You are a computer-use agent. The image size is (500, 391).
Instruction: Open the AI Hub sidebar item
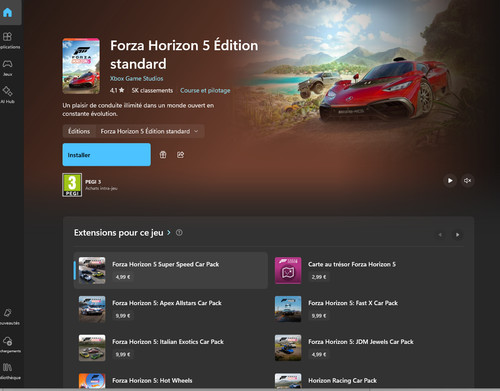click(7, 95)
